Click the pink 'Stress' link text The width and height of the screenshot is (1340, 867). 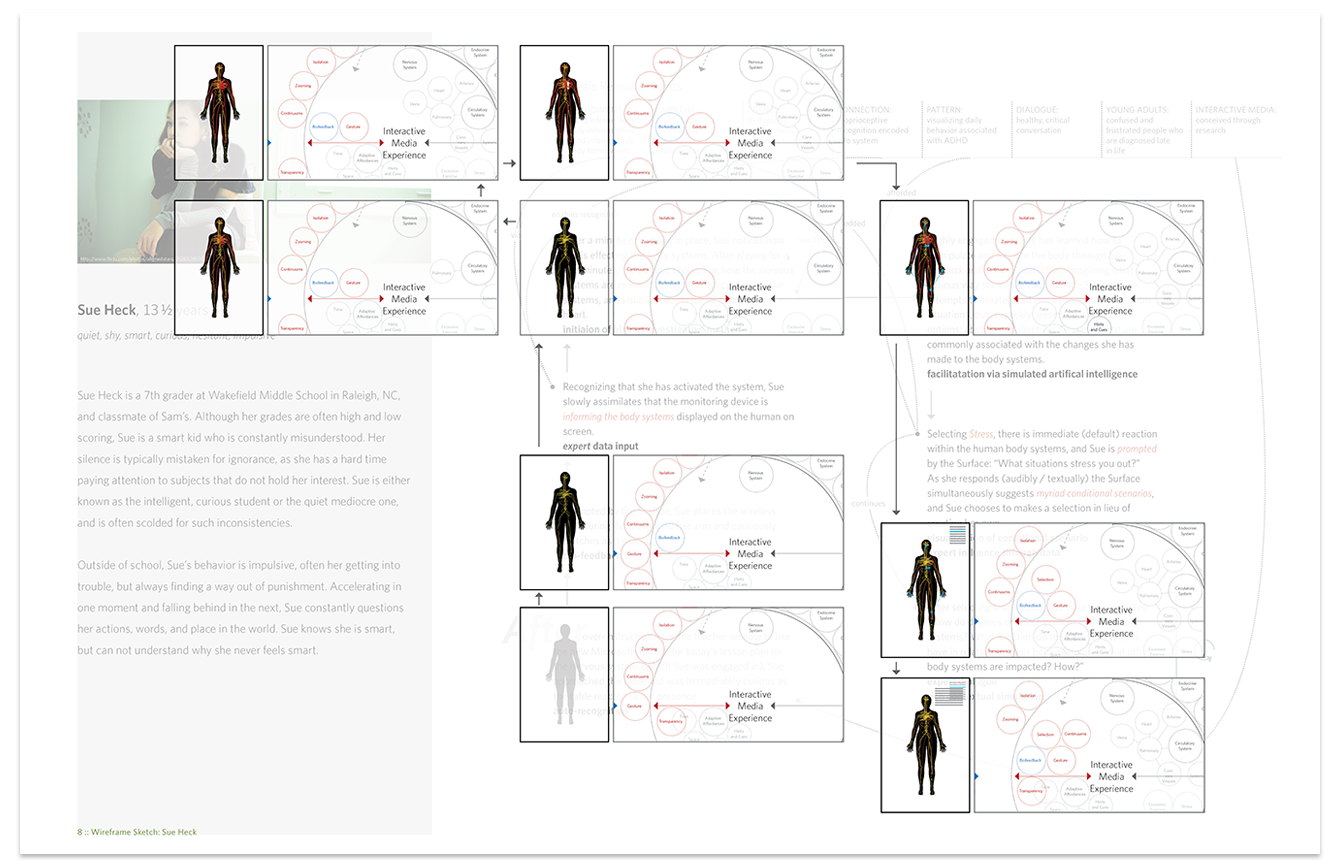click(x=981, y=434)
